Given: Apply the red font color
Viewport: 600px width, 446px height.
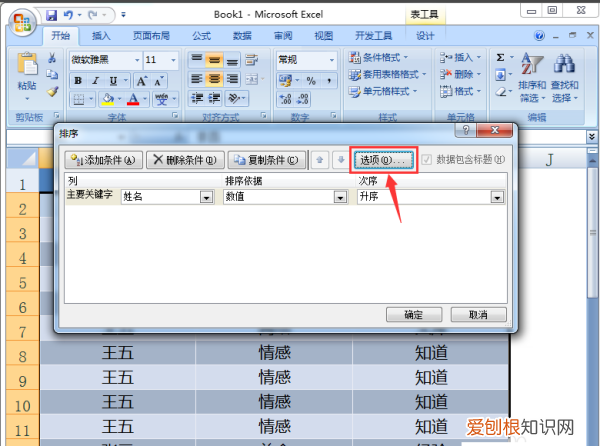Looking at the screenshot, I should (x=133, y=99).
